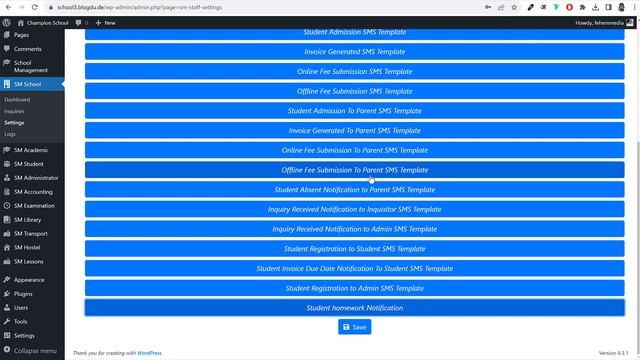Screen dimensions: 640x360
Task: Expand Invoice Generated To Parent SMS Template
Action: [x=354, y=131]
